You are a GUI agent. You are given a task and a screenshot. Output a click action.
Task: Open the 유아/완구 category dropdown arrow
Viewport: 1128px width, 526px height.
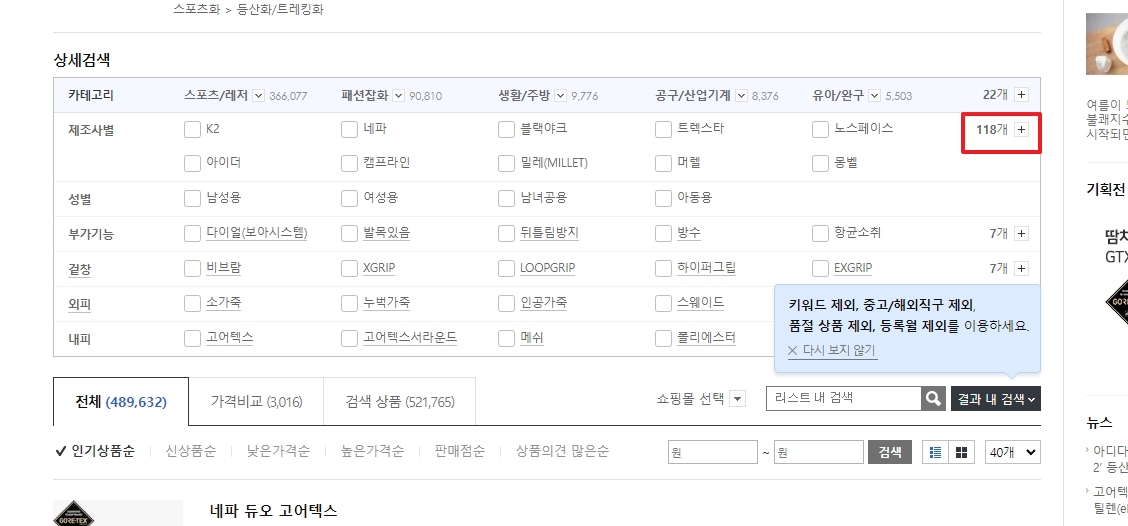[x=875, y=96]
